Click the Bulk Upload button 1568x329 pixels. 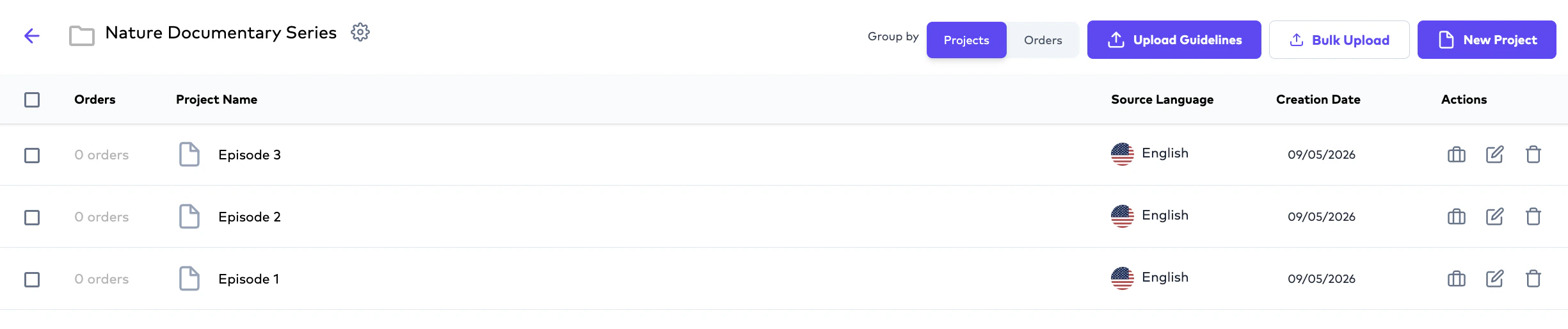click(x=1340, y=40)
